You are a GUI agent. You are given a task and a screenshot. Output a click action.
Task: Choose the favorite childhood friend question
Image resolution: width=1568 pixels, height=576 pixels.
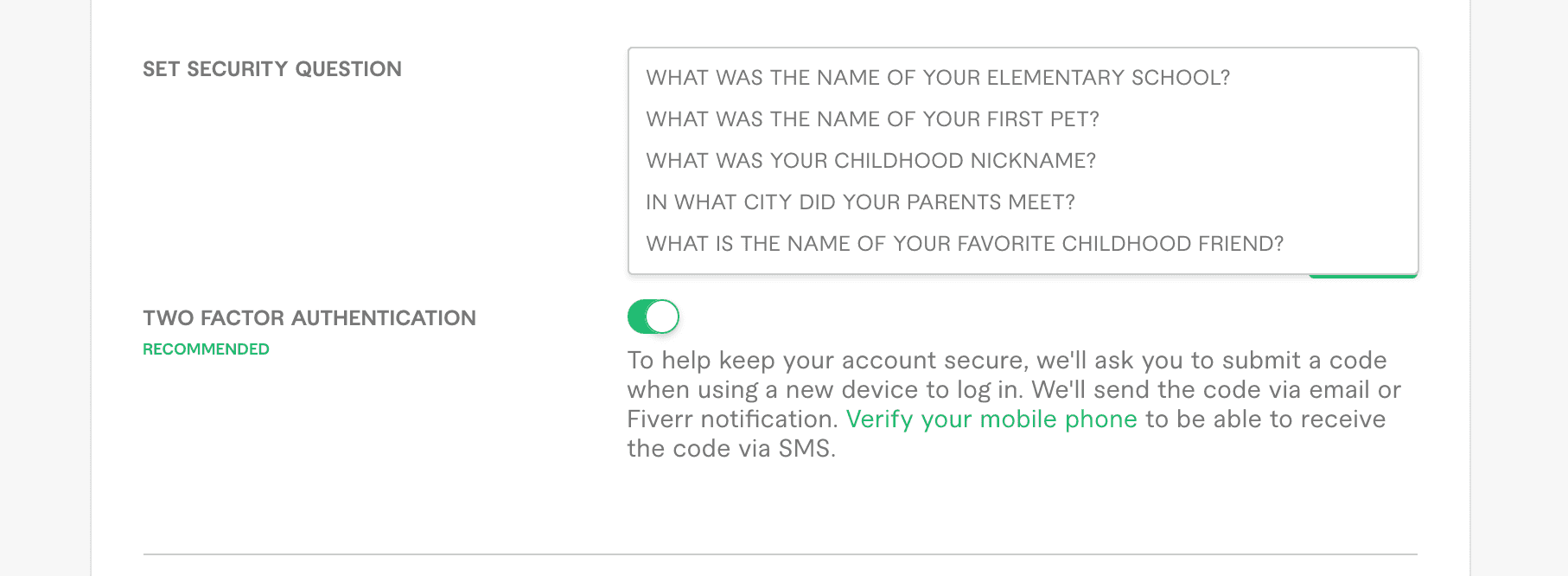(965, 244)
